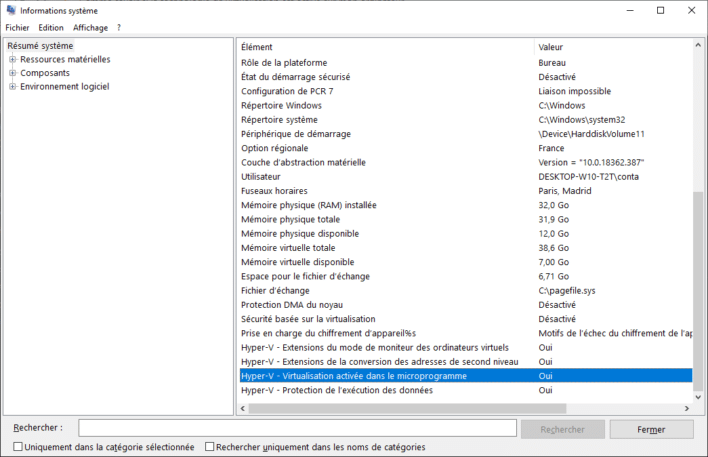Maximize the Informations système window

660,10
